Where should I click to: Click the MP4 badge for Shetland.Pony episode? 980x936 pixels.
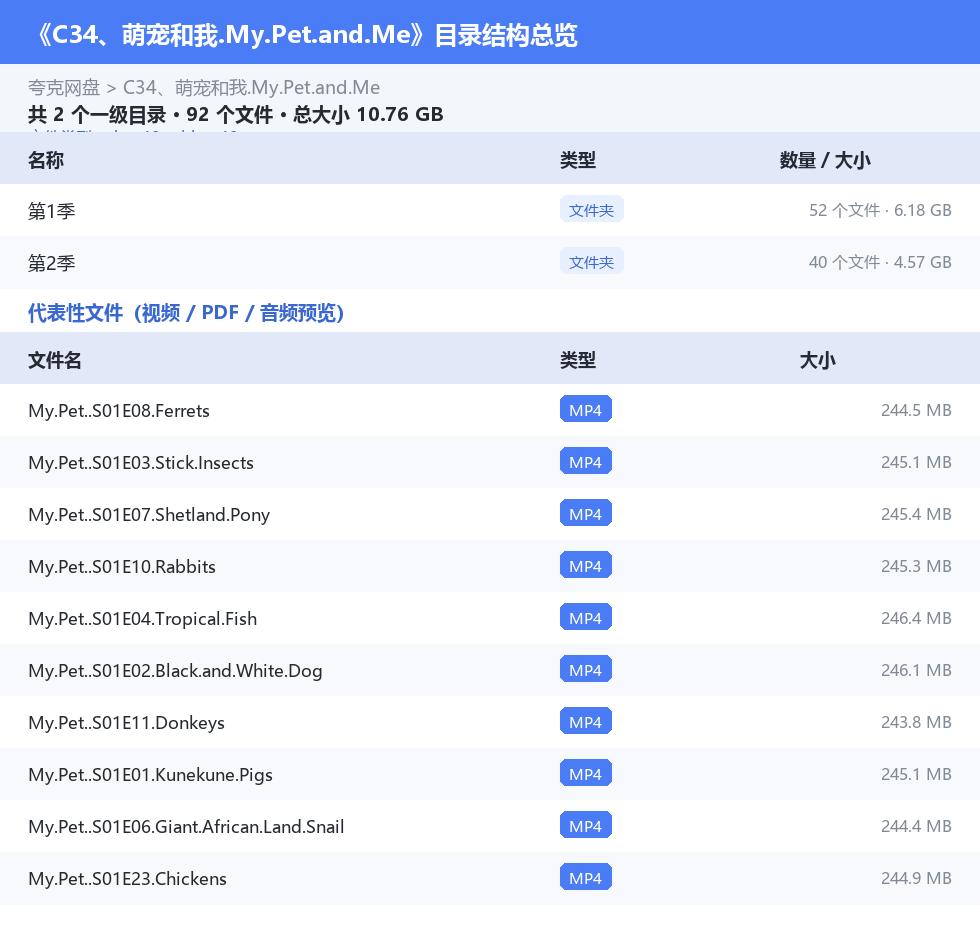pyautogui.click(x=586, y=513)
